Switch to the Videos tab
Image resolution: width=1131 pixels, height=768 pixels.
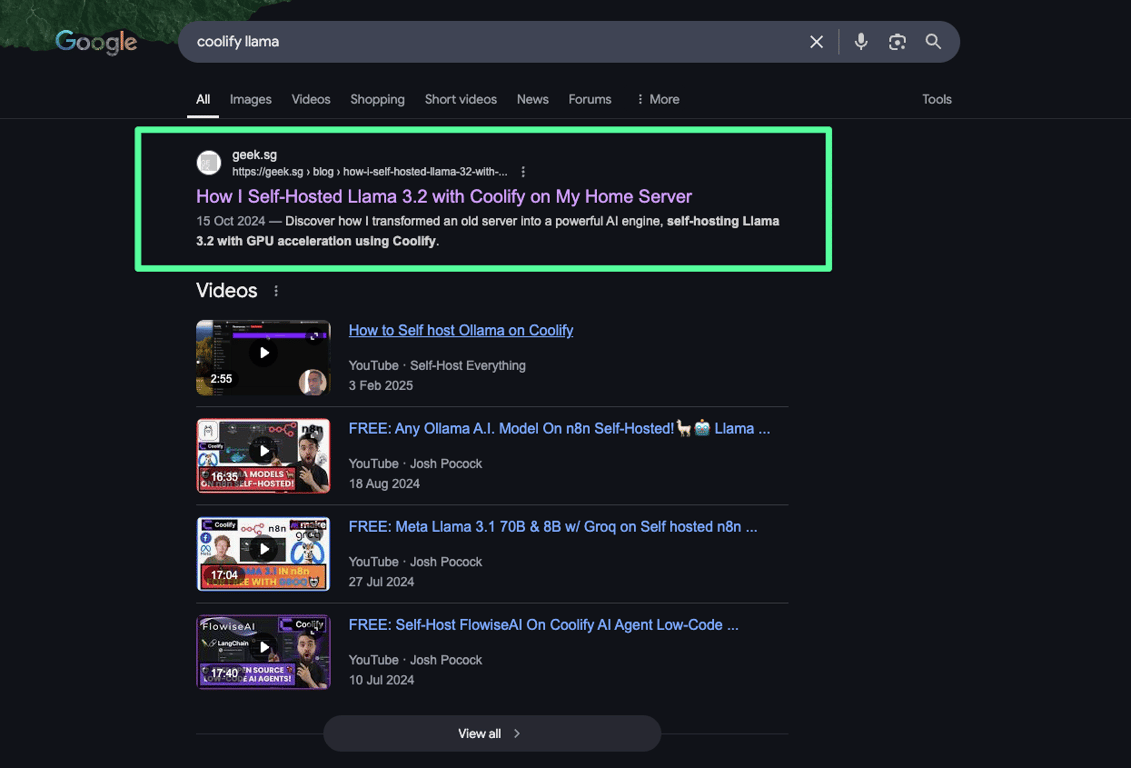(x=311, y=100)
